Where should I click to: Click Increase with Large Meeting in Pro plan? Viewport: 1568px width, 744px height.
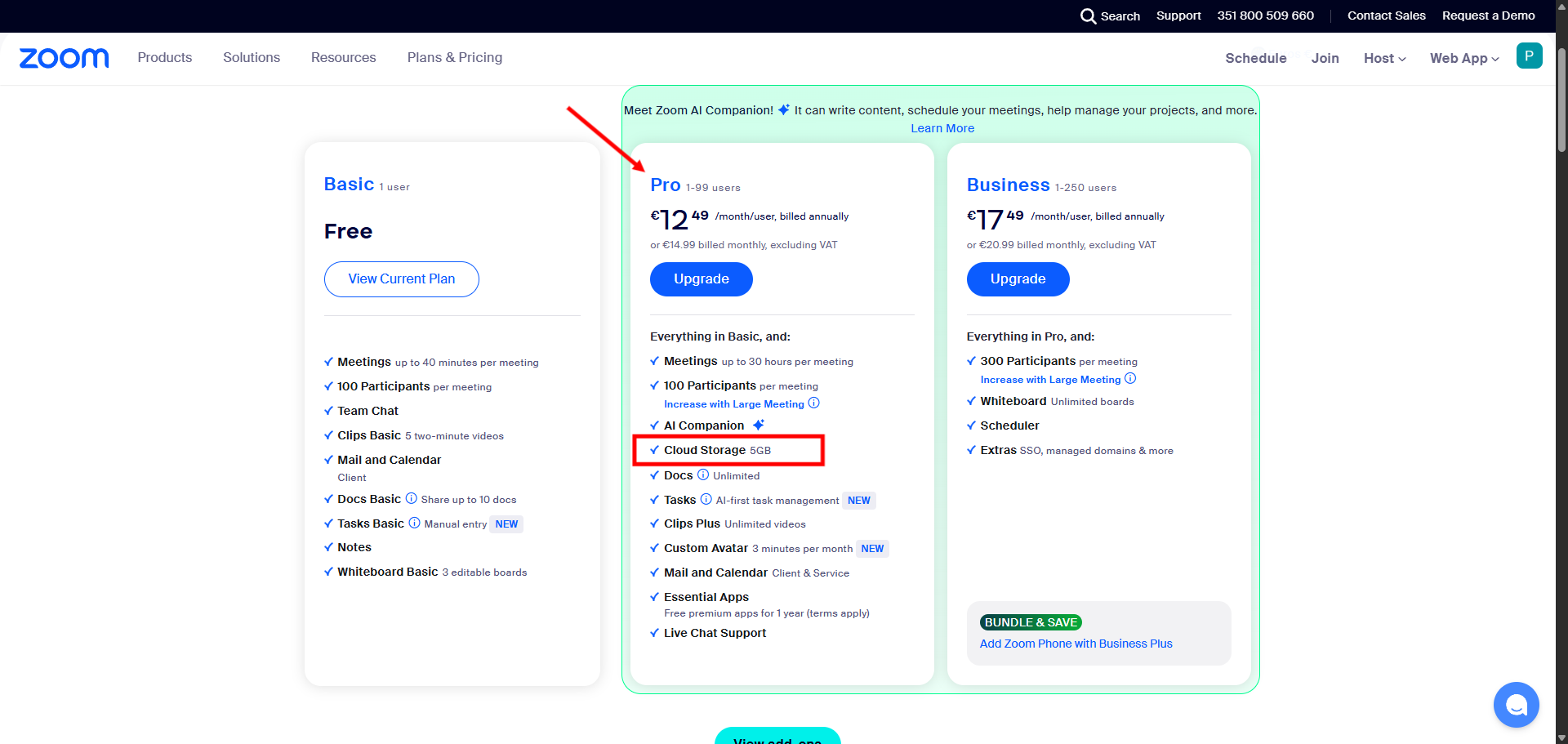click(x=733, y=404)
